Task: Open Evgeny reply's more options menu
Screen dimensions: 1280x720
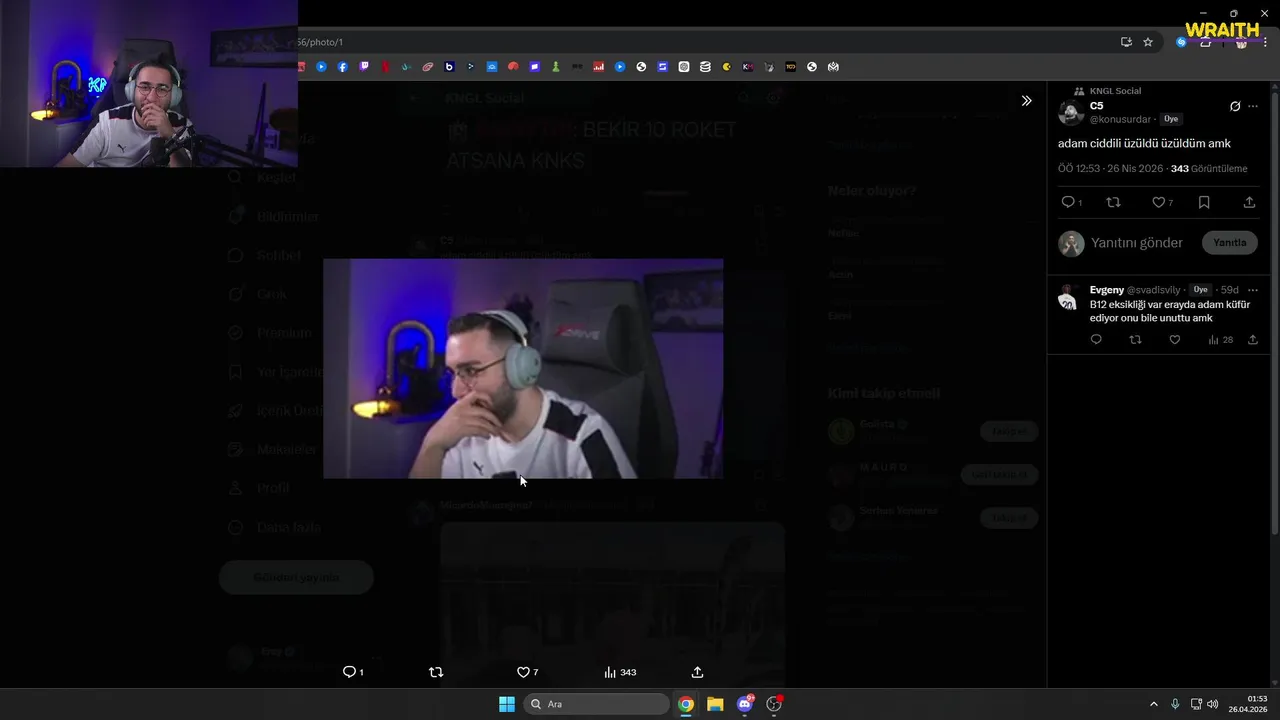Action: pos(1253,290)
